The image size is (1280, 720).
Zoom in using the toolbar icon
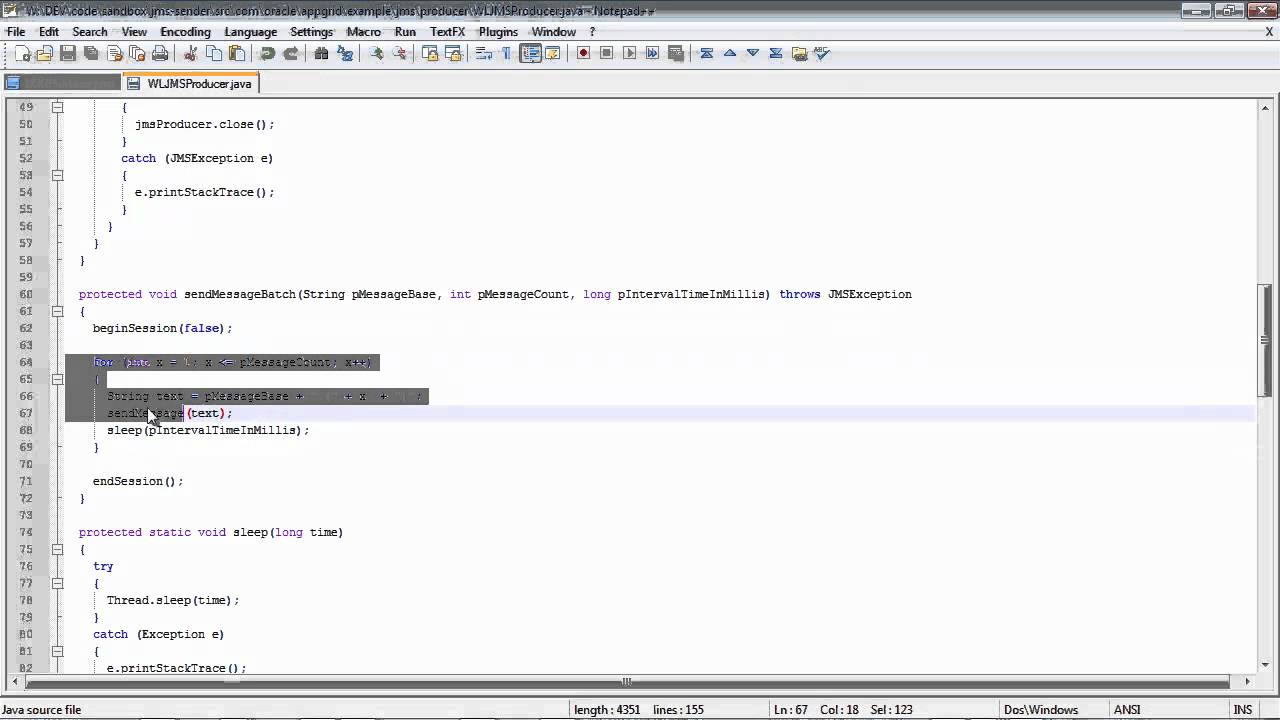[x=376, y=53]
